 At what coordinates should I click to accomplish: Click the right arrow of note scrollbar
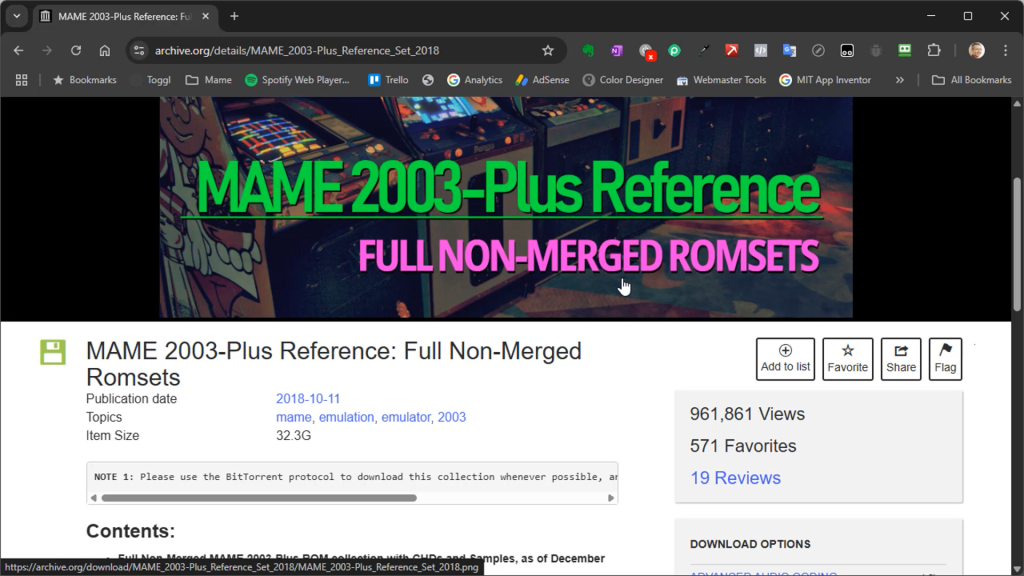coord(611,498)
